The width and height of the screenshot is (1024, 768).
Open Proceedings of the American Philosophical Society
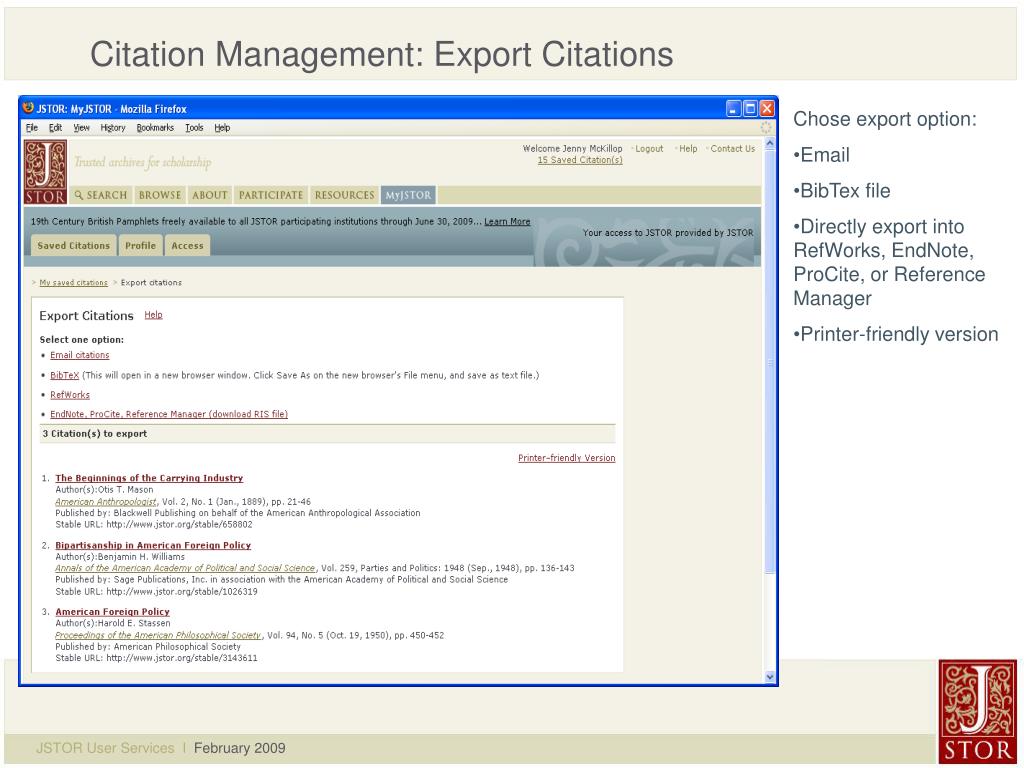pos(159,635)
